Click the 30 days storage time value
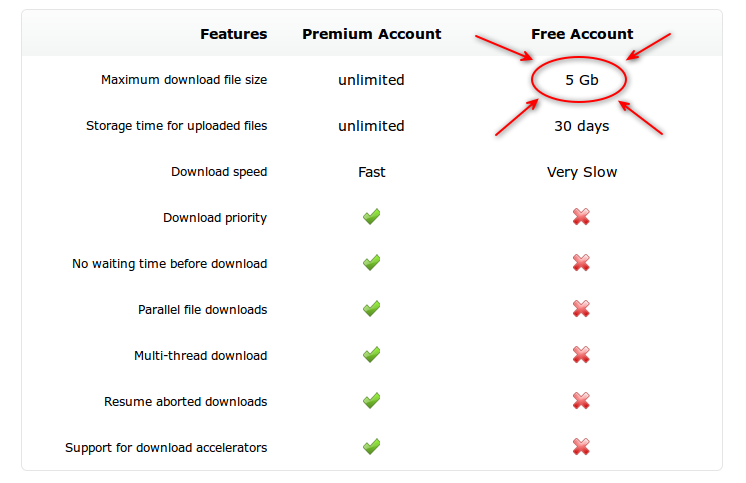 point(582,126)
